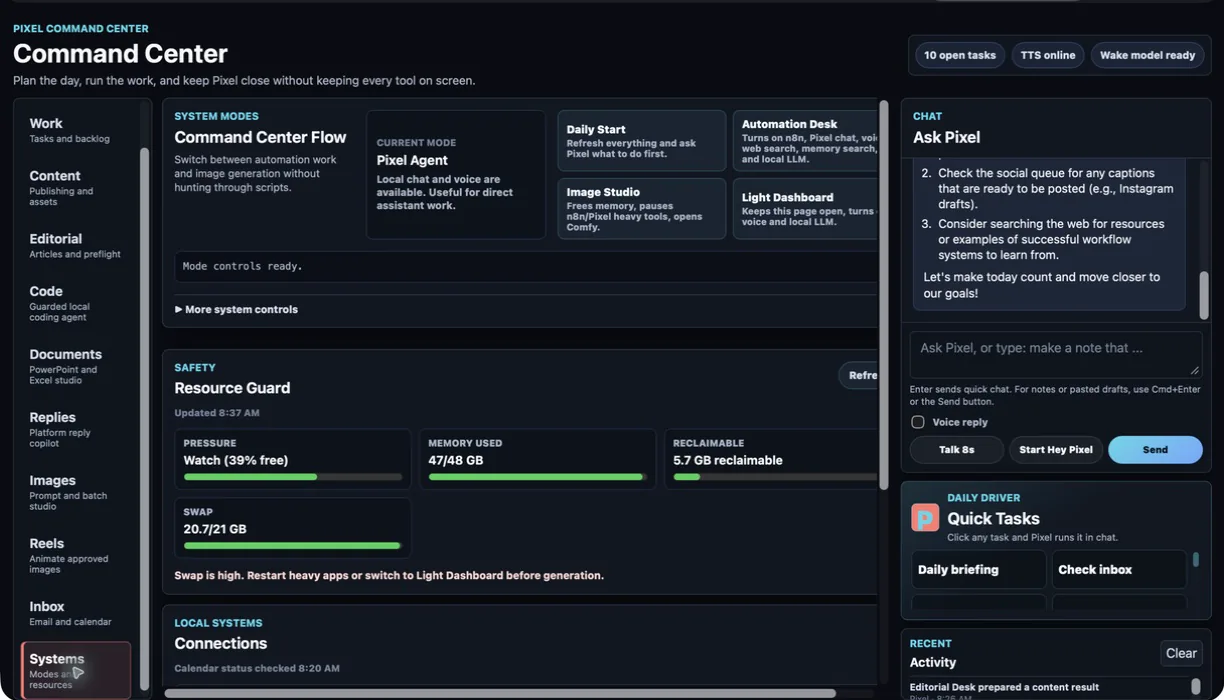Click the Memory Used progress bar

click(537, 477)
